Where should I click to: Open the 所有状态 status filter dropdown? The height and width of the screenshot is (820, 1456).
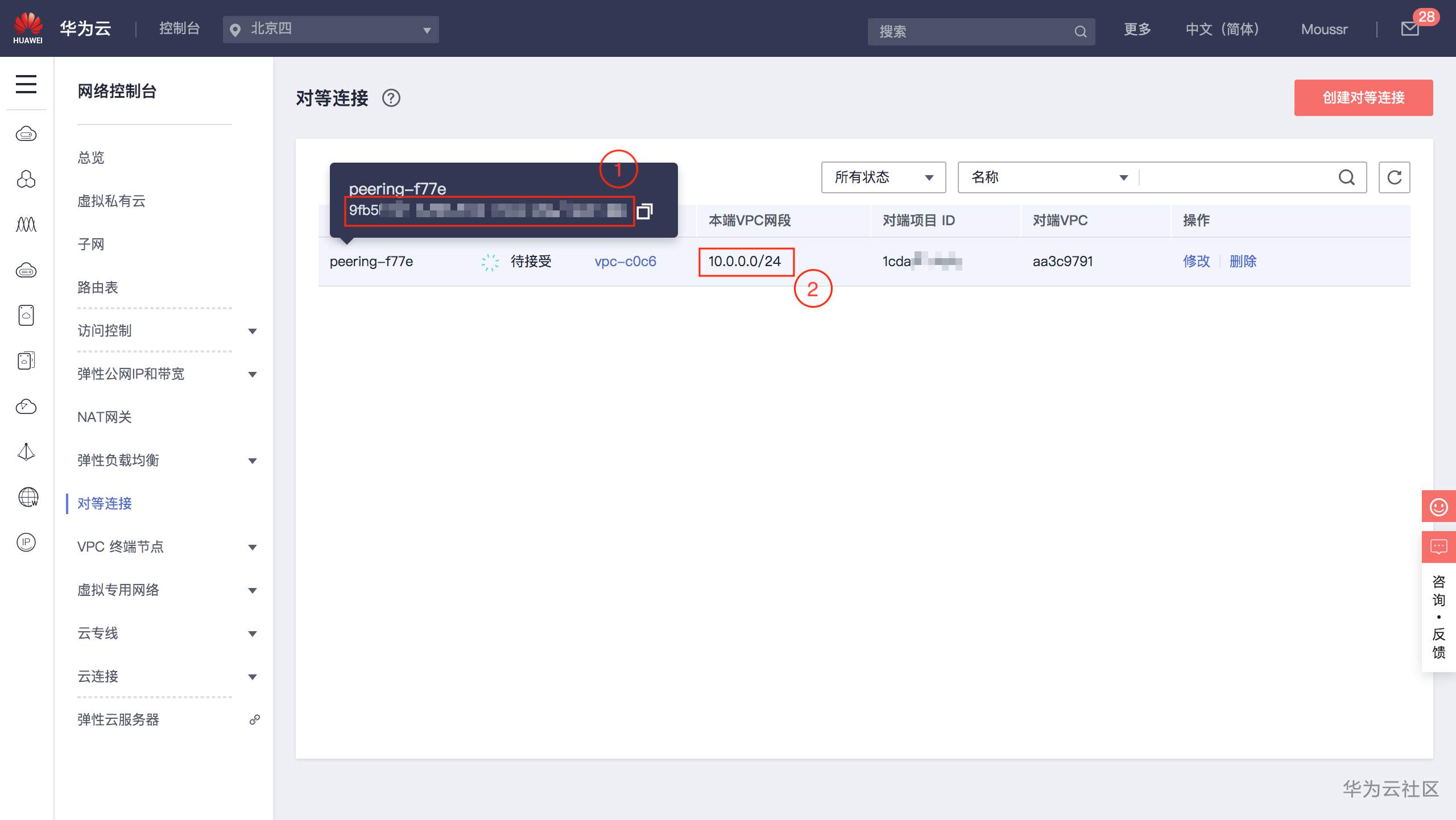coord(883,177)
